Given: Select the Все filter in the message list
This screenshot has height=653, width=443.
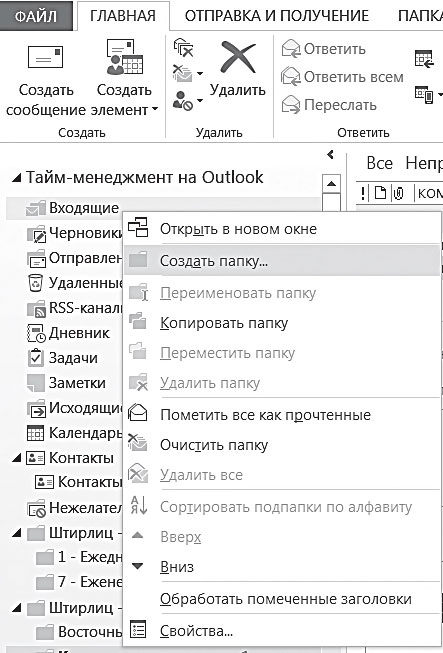Looking at the screenshot, I should pyautogui.click(x=379, y=163).
